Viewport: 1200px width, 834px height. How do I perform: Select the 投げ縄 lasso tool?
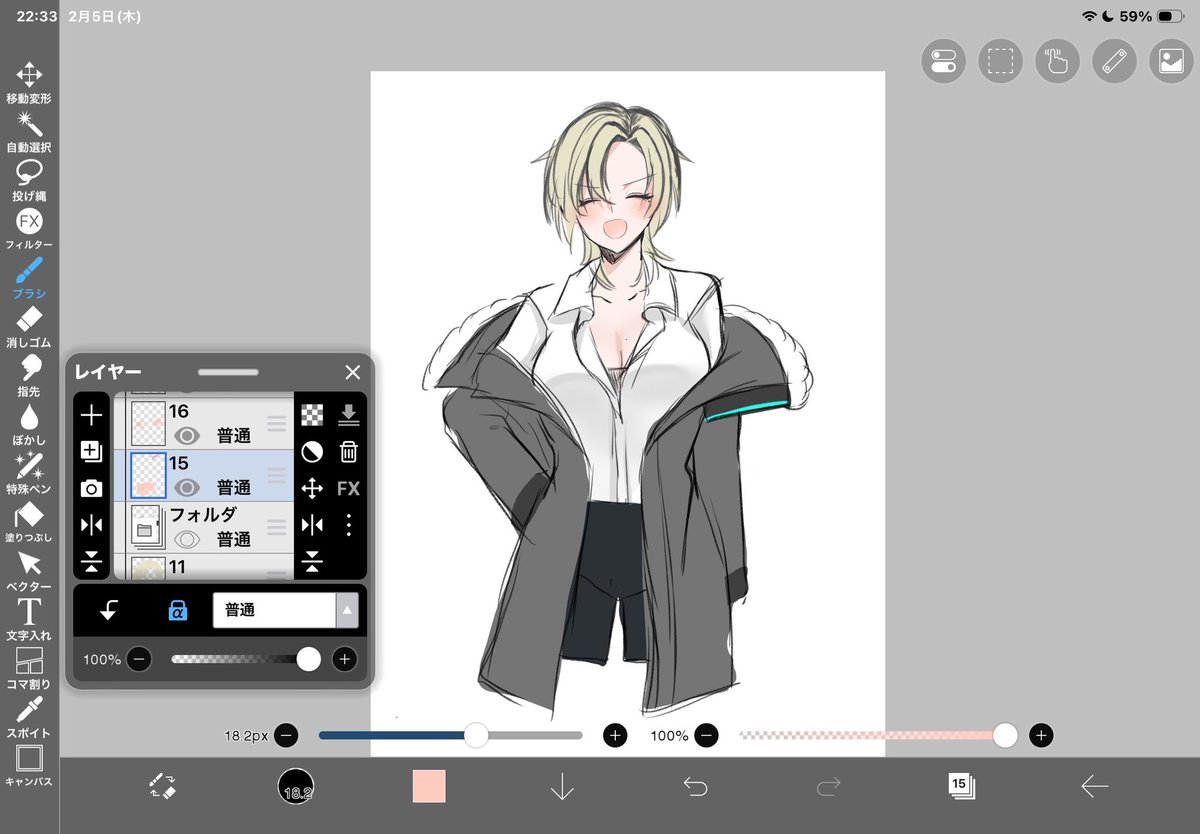click(29, 181)
